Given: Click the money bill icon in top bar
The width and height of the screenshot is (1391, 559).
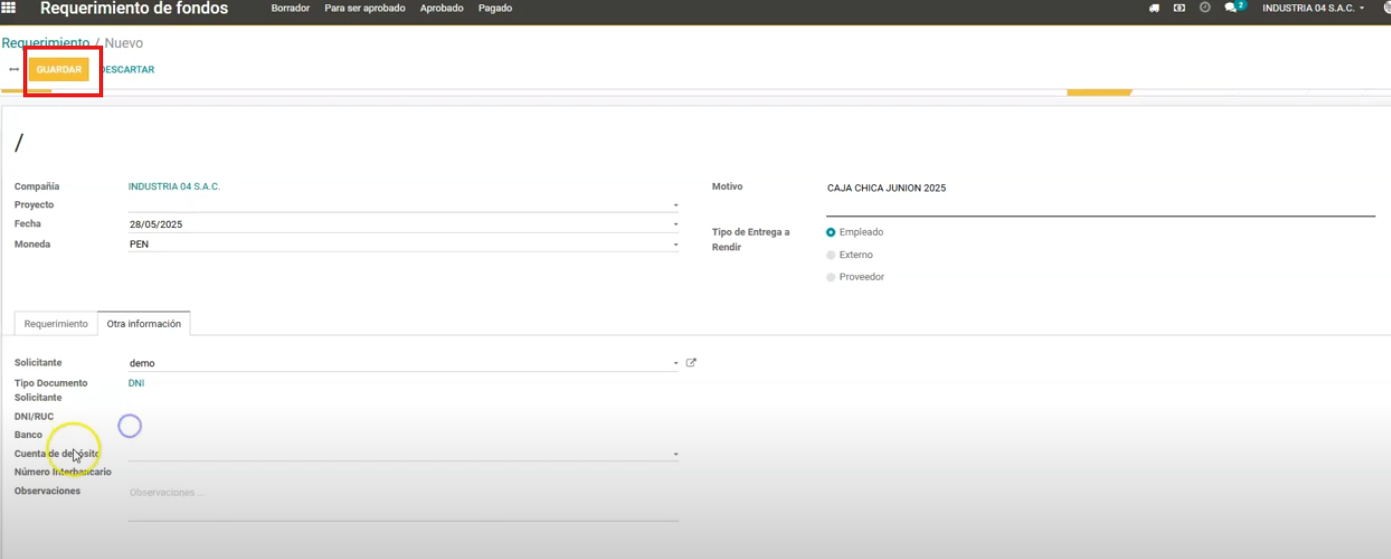Looking at the screenshot, I should [1179, 8].
